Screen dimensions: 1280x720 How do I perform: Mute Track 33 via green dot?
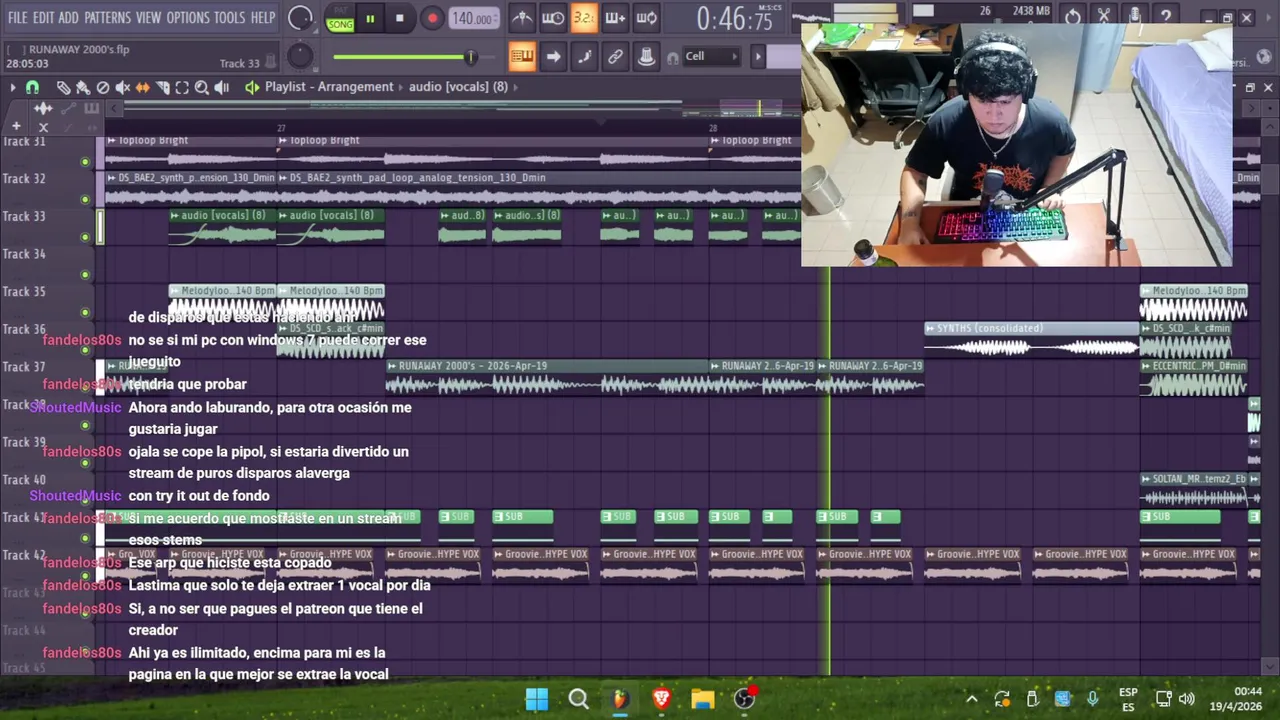(x=85, y=237)
